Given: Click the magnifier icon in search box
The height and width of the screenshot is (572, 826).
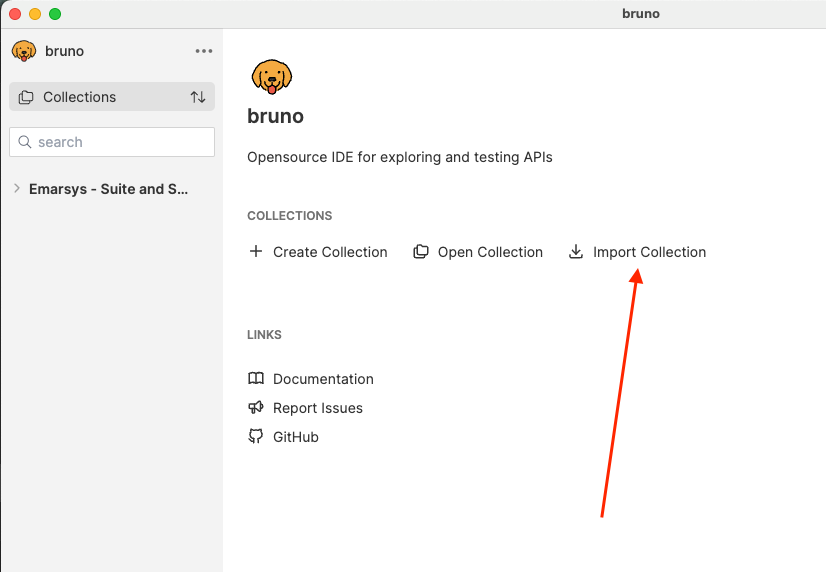Looking at the screenshot, I should (x=25, y=142).
